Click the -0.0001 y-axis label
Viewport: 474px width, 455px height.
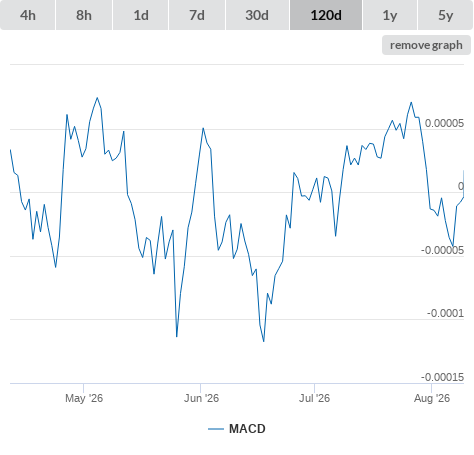click(x=445, y=313)
